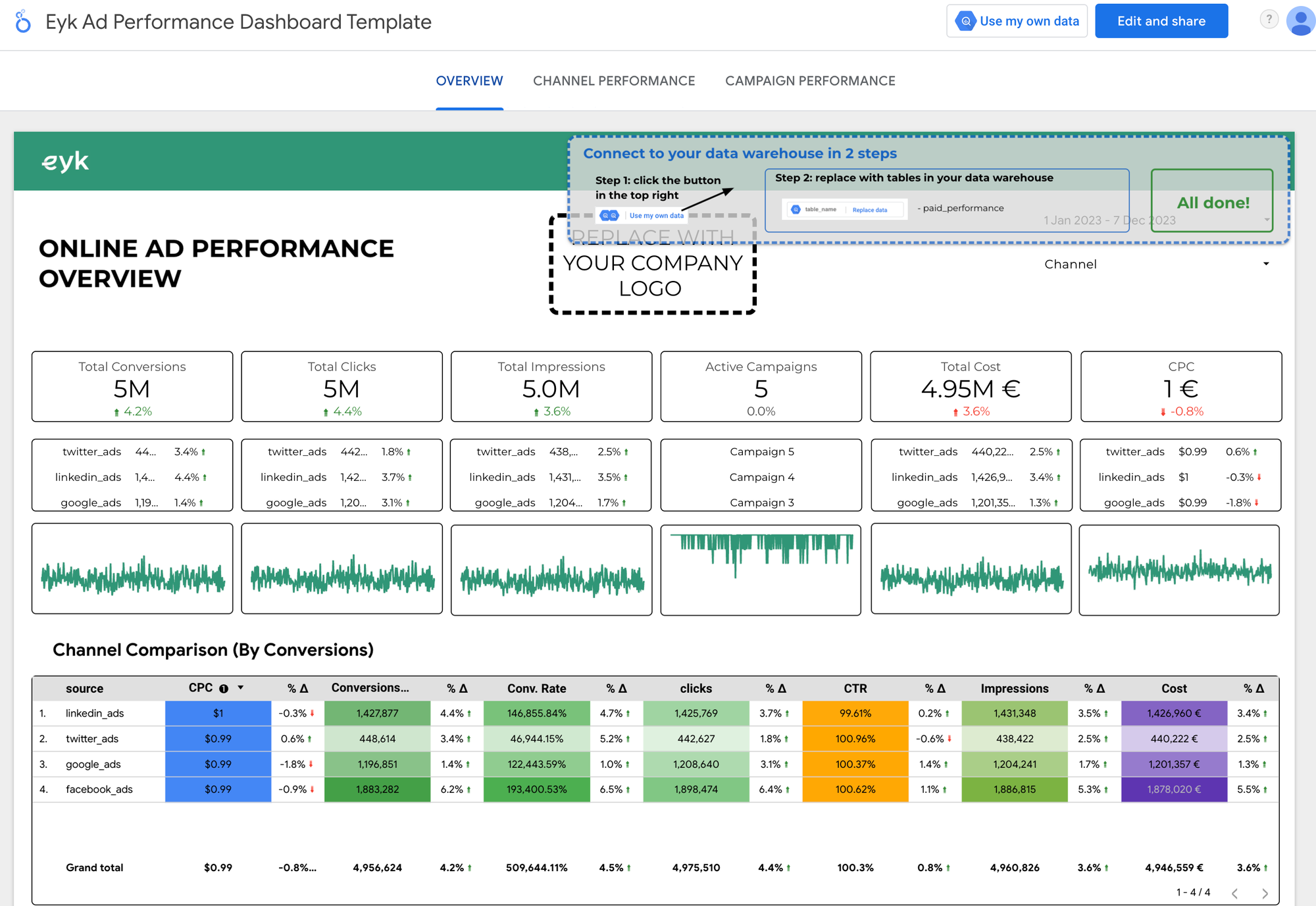Click the Edit and share button
This screenshot has width=1316, height=906.
point(1161,21)
